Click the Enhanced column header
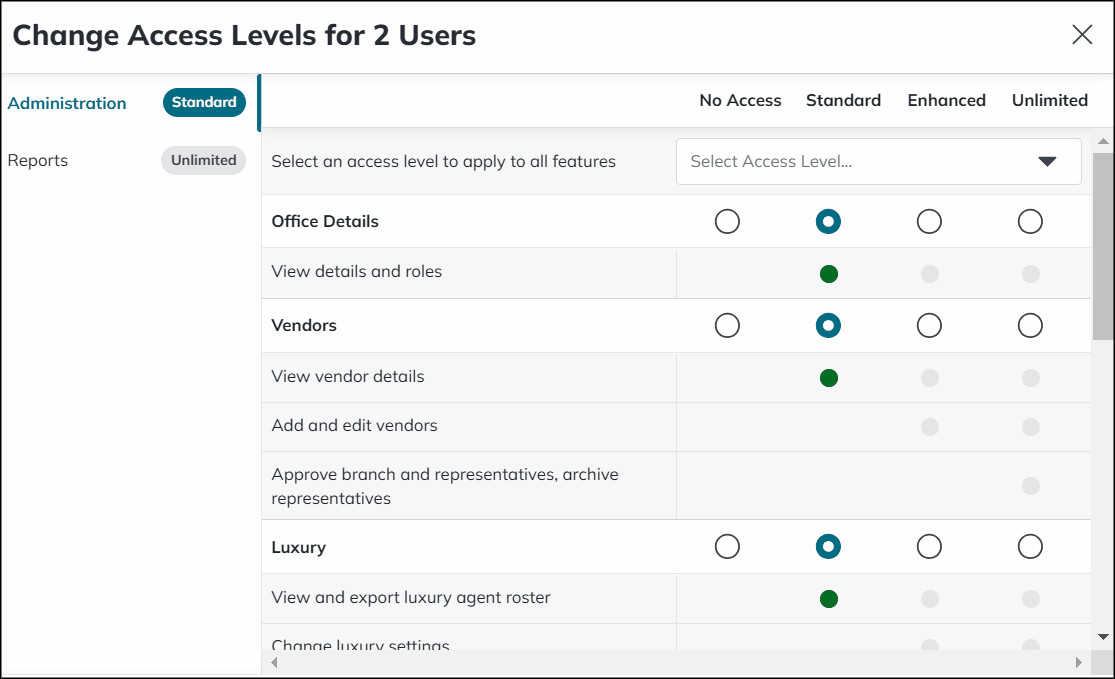 (x=946, y=100)
